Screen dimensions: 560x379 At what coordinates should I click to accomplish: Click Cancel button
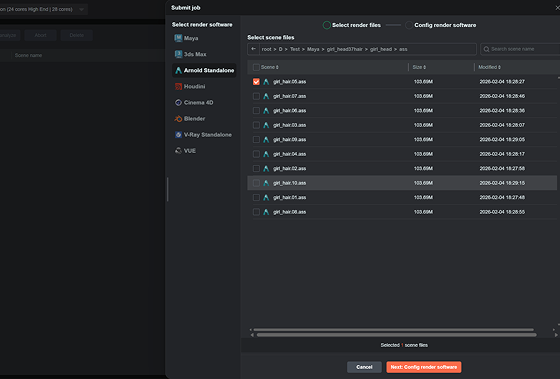pos(364,367)
